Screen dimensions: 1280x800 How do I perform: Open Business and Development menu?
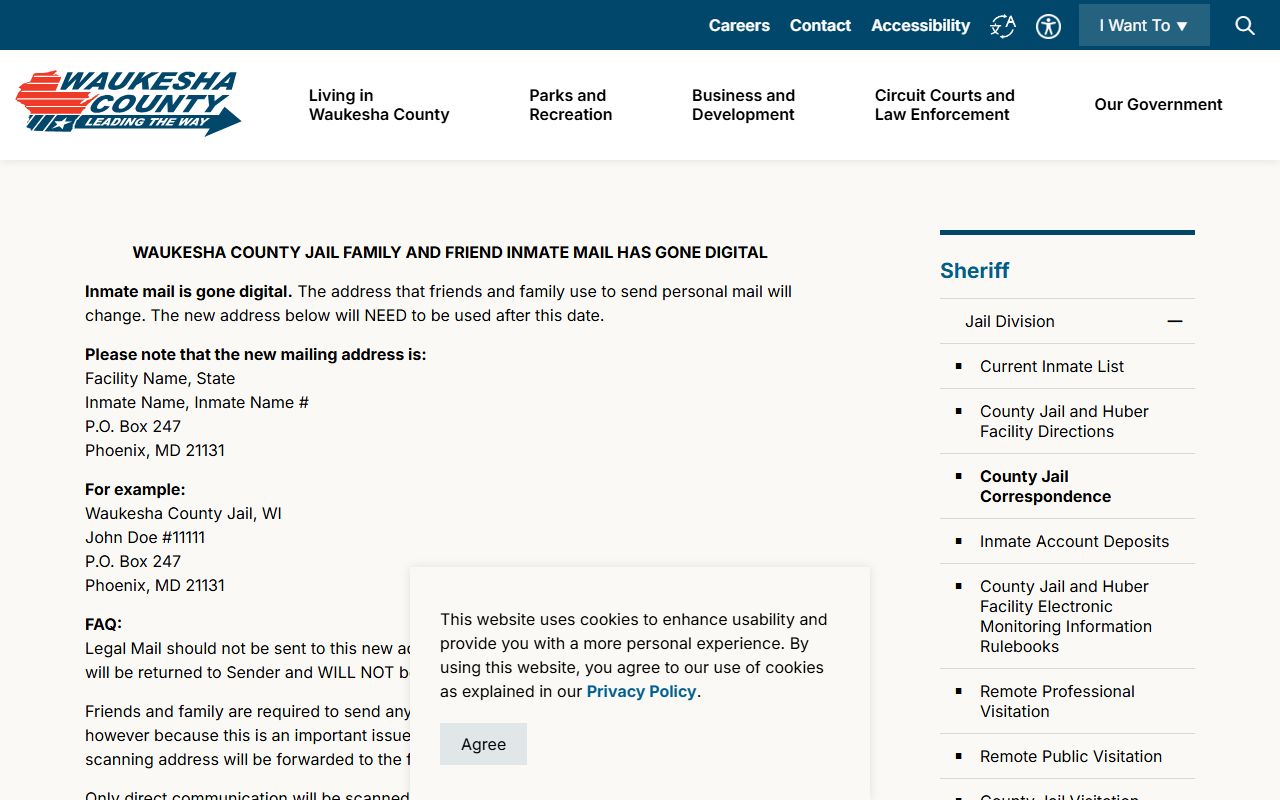point(743,105)
